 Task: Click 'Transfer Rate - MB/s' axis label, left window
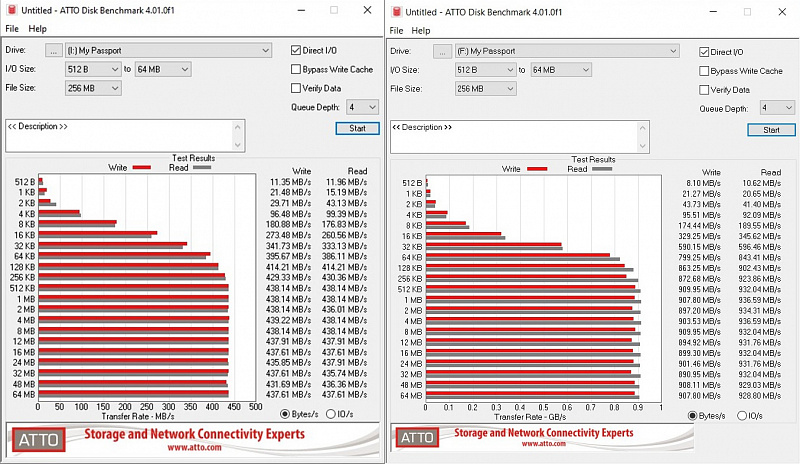click(138, 417)
